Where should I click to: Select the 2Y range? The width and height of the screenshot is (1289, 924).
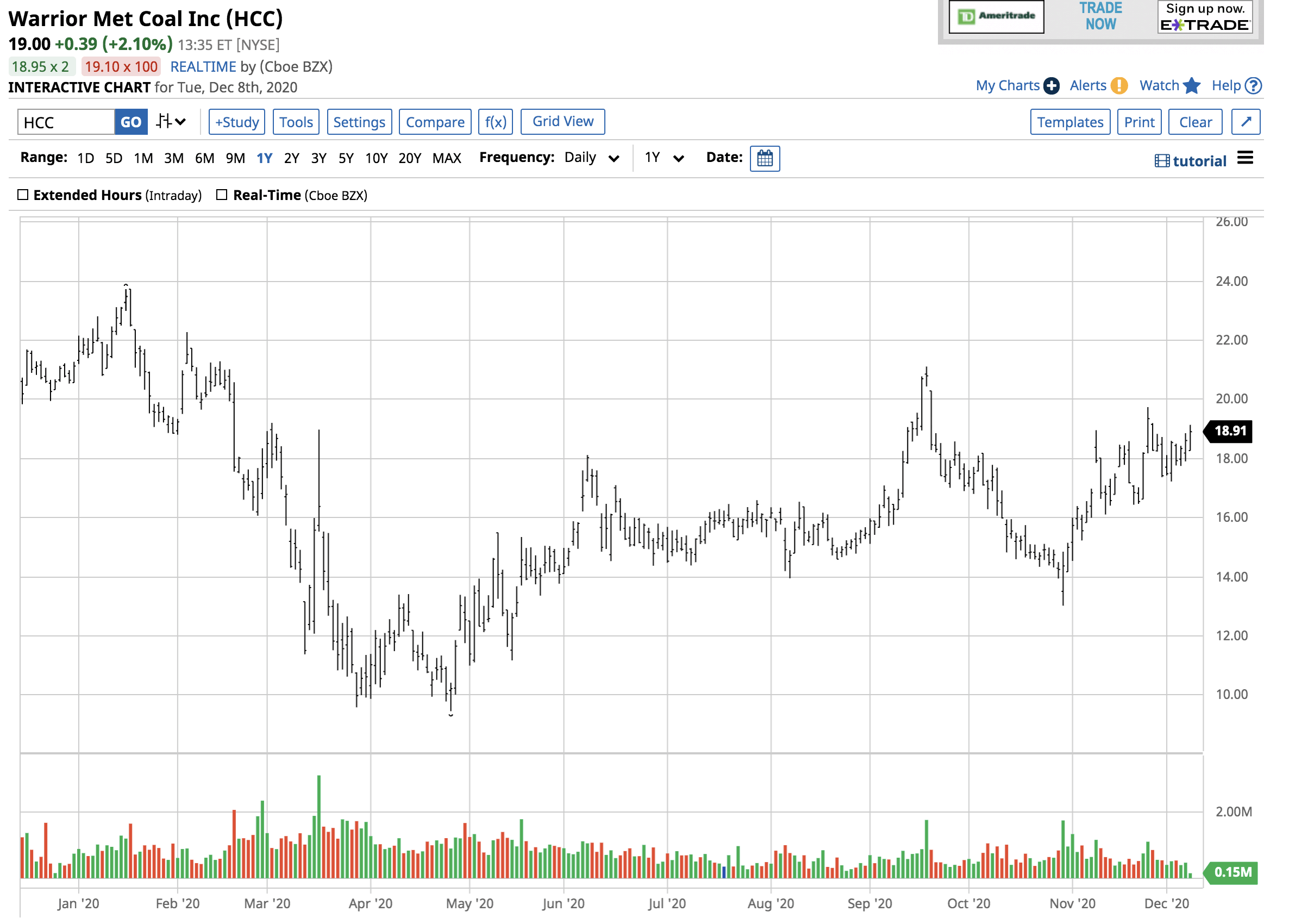pos(292,158)
